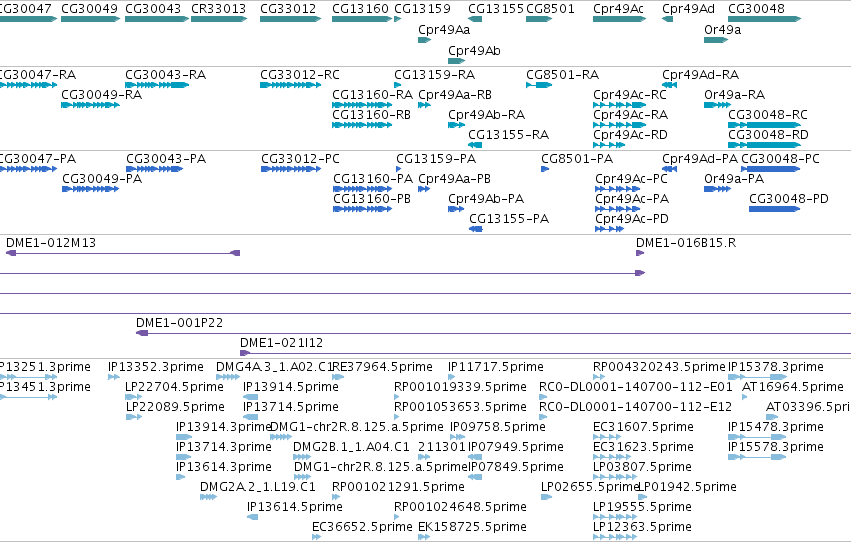851x542 pixels.
Task: Open EST IP11717.5prime
Action: click(453, 377)
